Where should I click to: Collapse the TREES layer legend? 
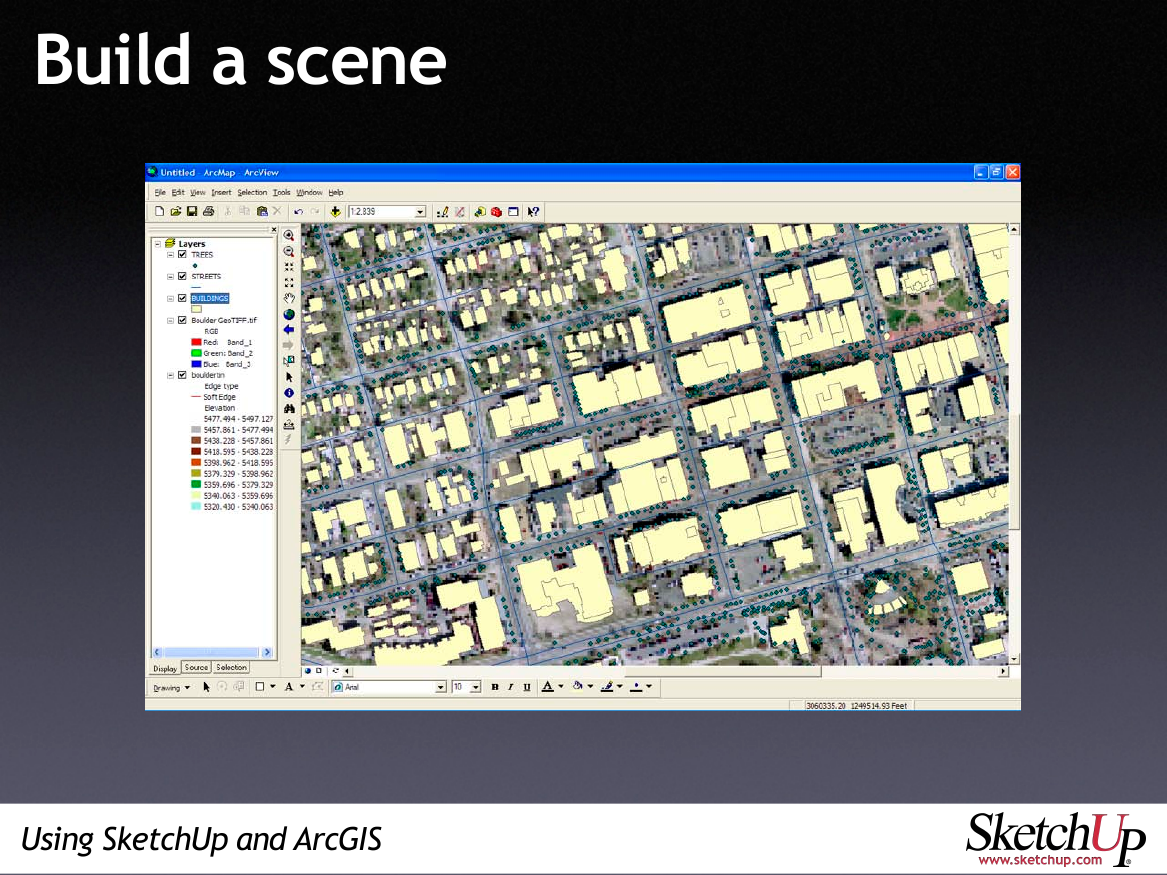[170, 254]
